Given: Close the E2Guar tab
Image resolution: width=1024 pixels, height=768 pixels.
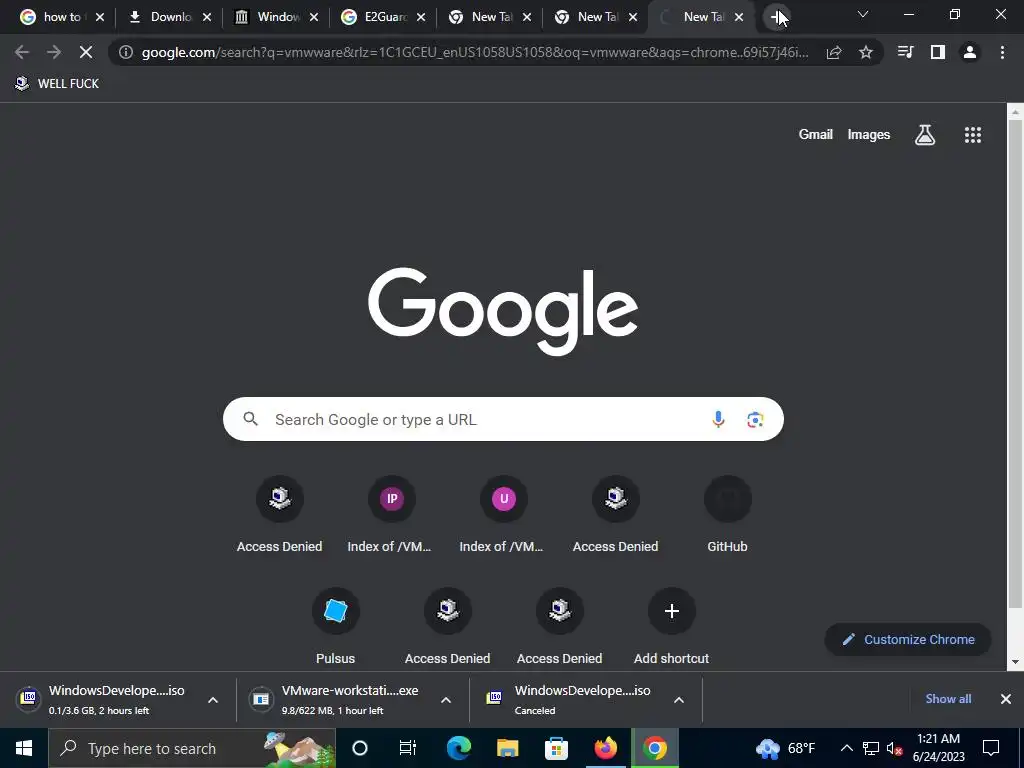Looking at the screenshot, I should 421,17.
